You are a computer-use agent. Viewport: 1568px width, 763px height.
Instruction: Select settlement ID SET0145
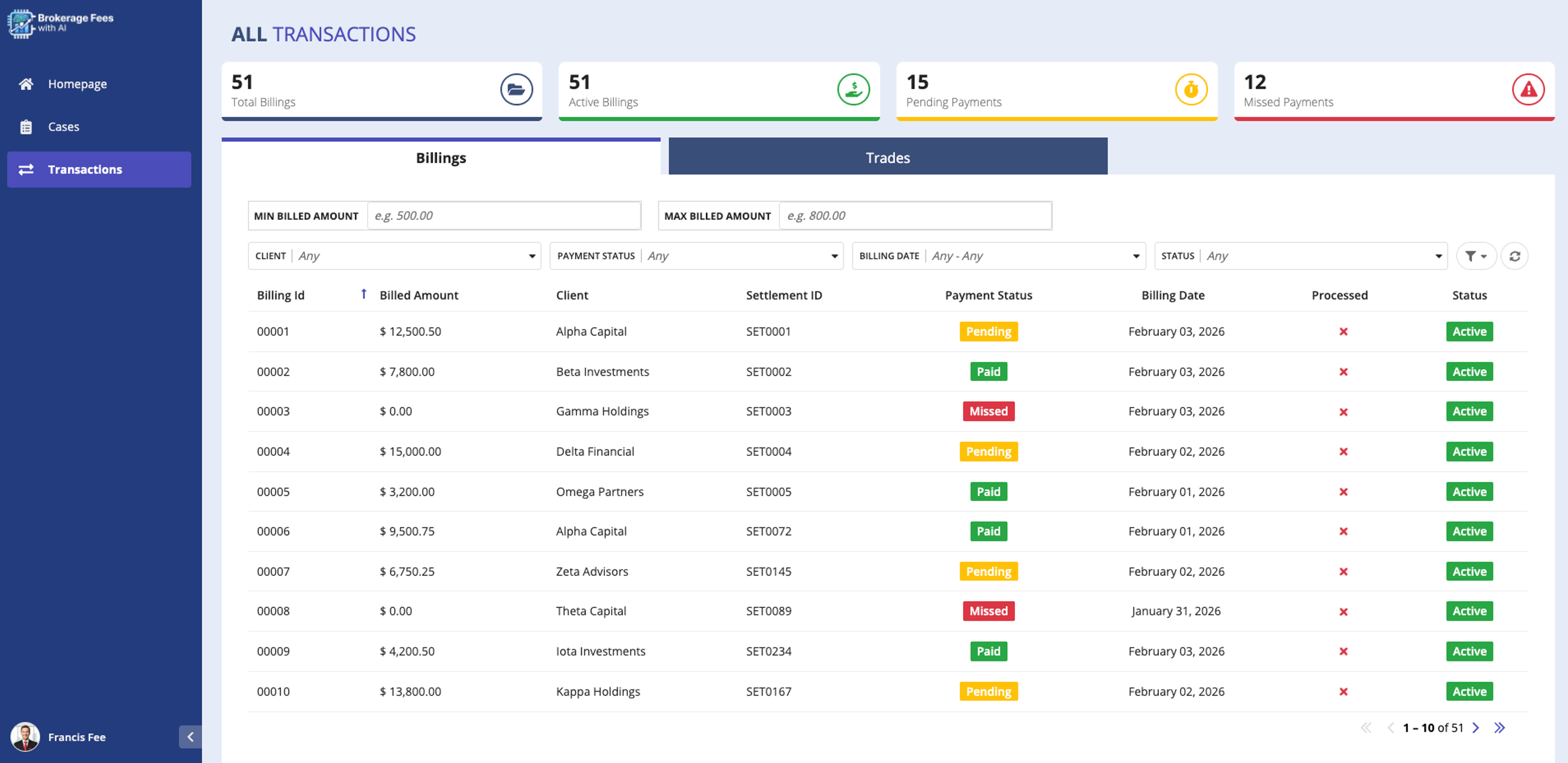tap(769, 571)
